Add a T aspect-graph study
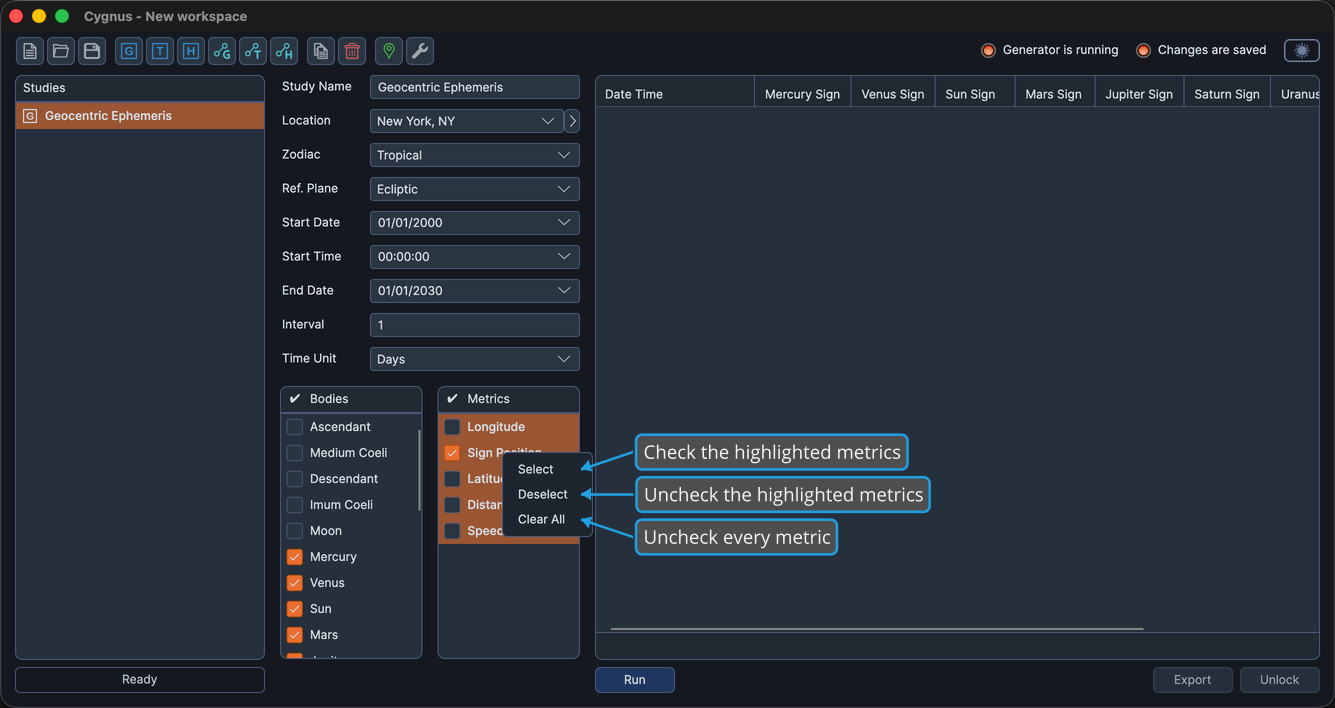The image size is (1335, 708). click(x=253, y=51)
